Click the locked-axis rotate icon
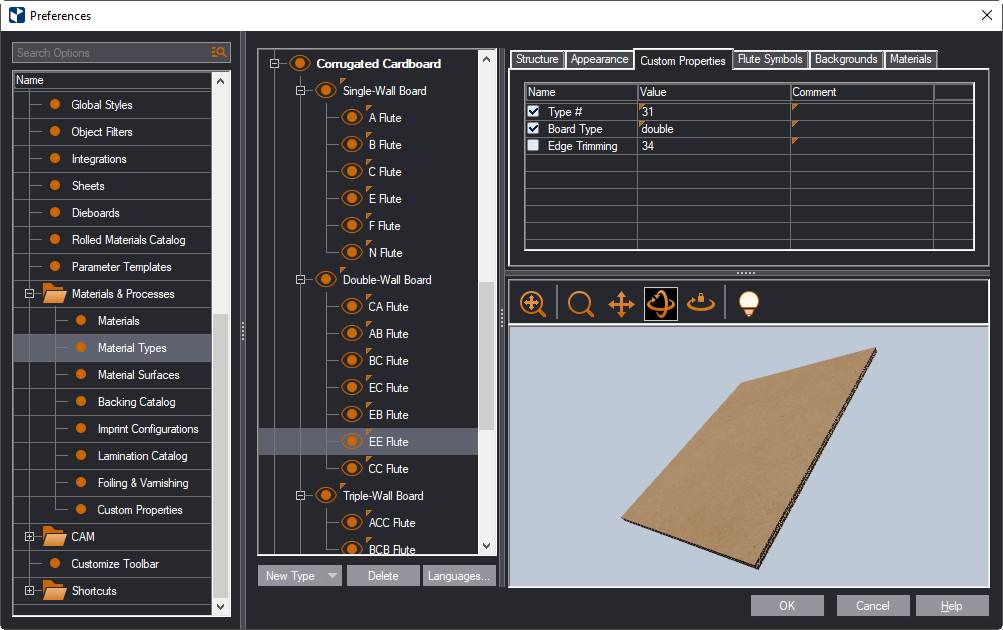The height and width of the screenshot is (630, 1003). pyautogui.click(x=701, y=304)
